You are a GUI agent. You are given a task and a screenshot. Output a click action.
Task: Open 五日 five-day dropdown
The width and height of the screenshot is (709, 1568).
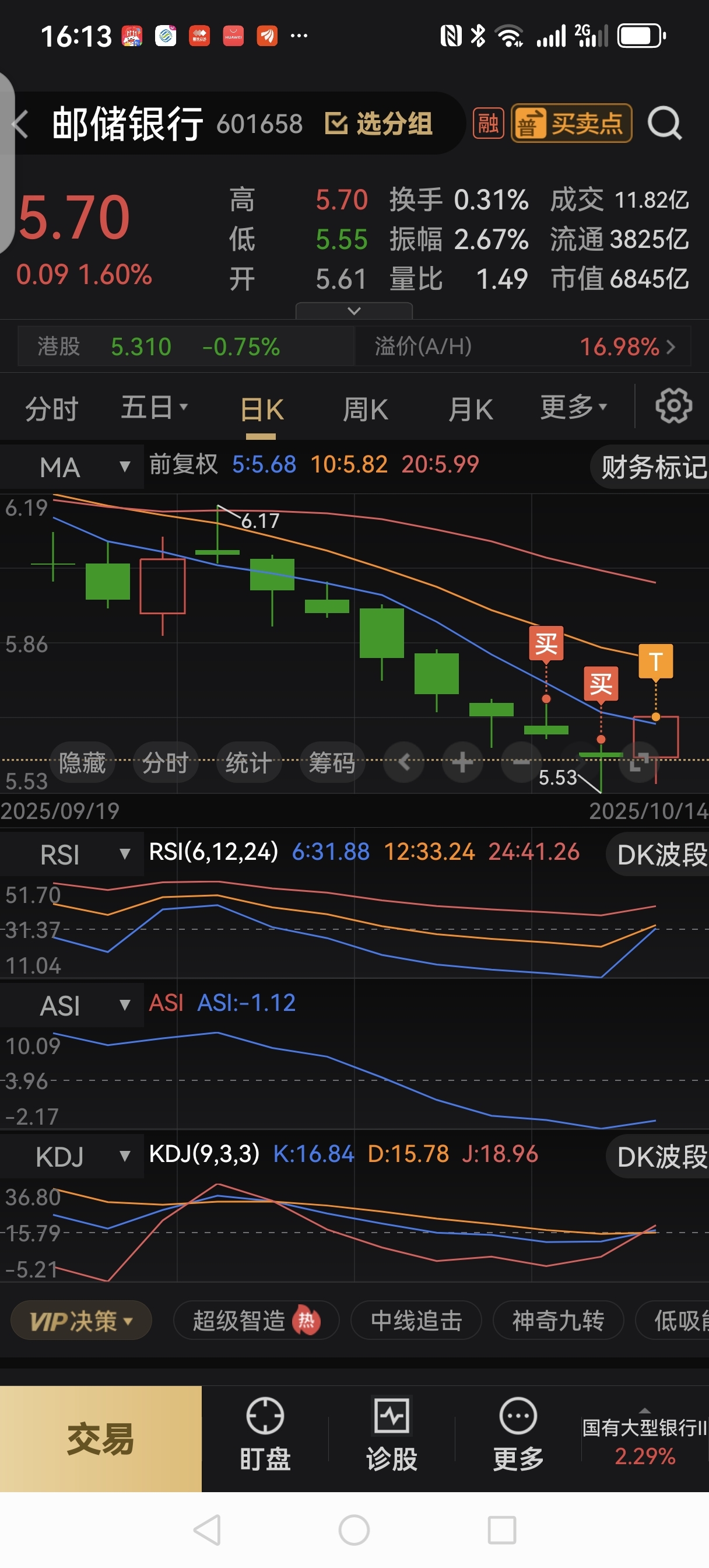pos(154,407)
